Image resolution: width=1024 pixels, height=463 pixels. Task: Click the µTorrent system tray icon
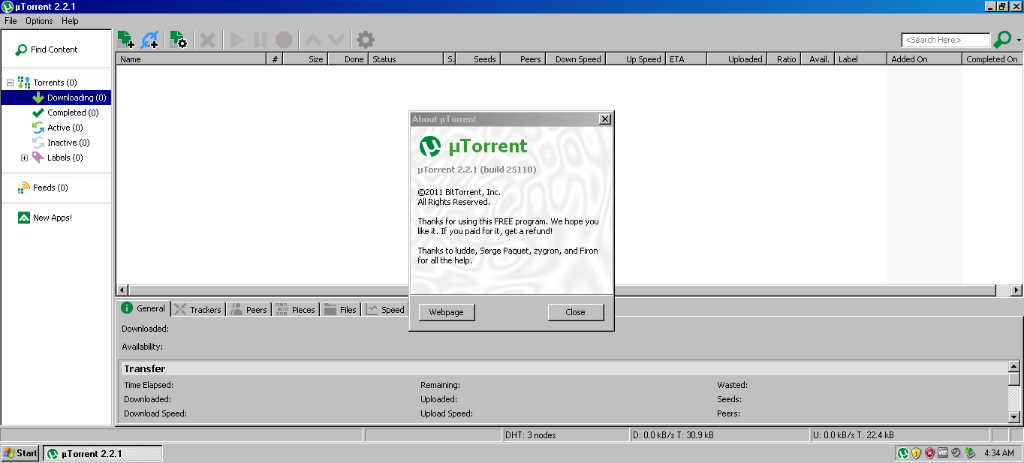coord(903,453)
